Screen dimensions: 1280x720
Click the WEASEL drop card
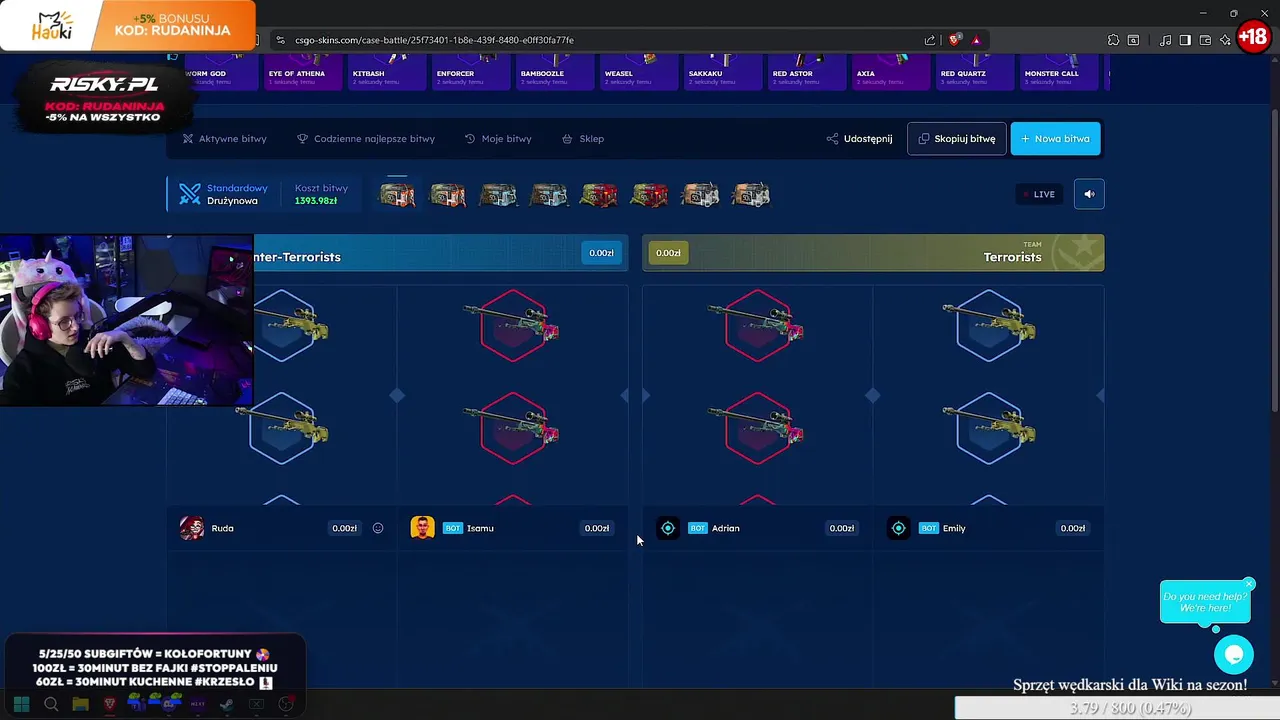coord(641,72)
